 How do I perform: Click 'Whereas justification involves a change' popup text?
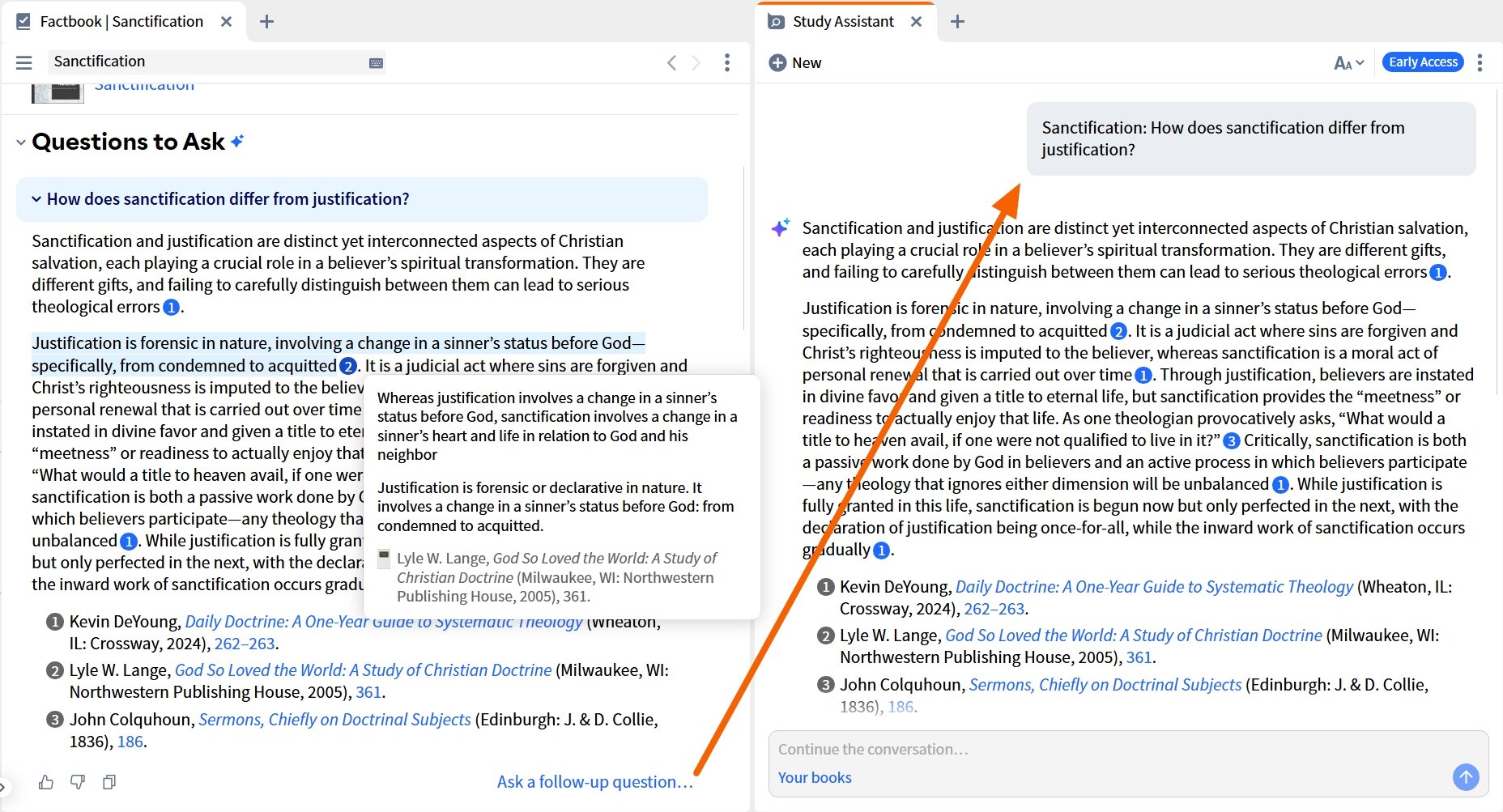[x=557, y=426]
